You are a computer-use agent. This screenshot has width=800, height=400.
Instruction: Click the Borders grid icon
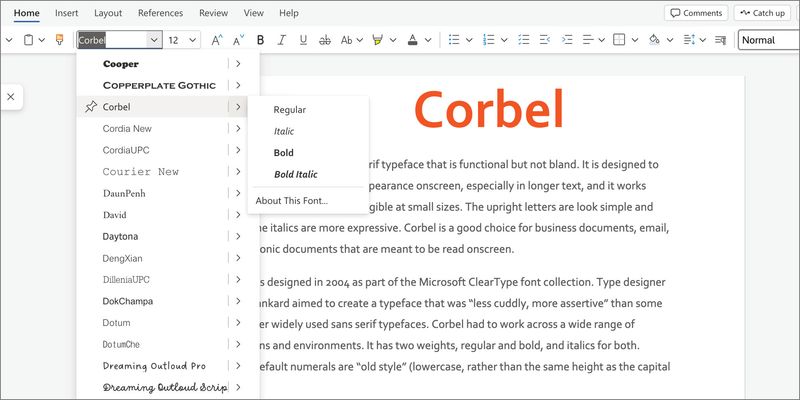coord(619,40)
